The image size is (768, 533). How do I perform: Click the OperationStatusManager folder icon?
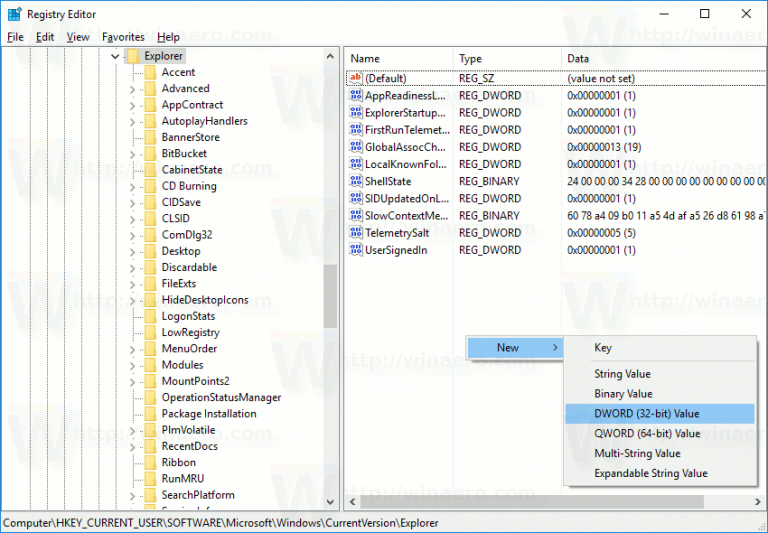(x=150, y=397)
